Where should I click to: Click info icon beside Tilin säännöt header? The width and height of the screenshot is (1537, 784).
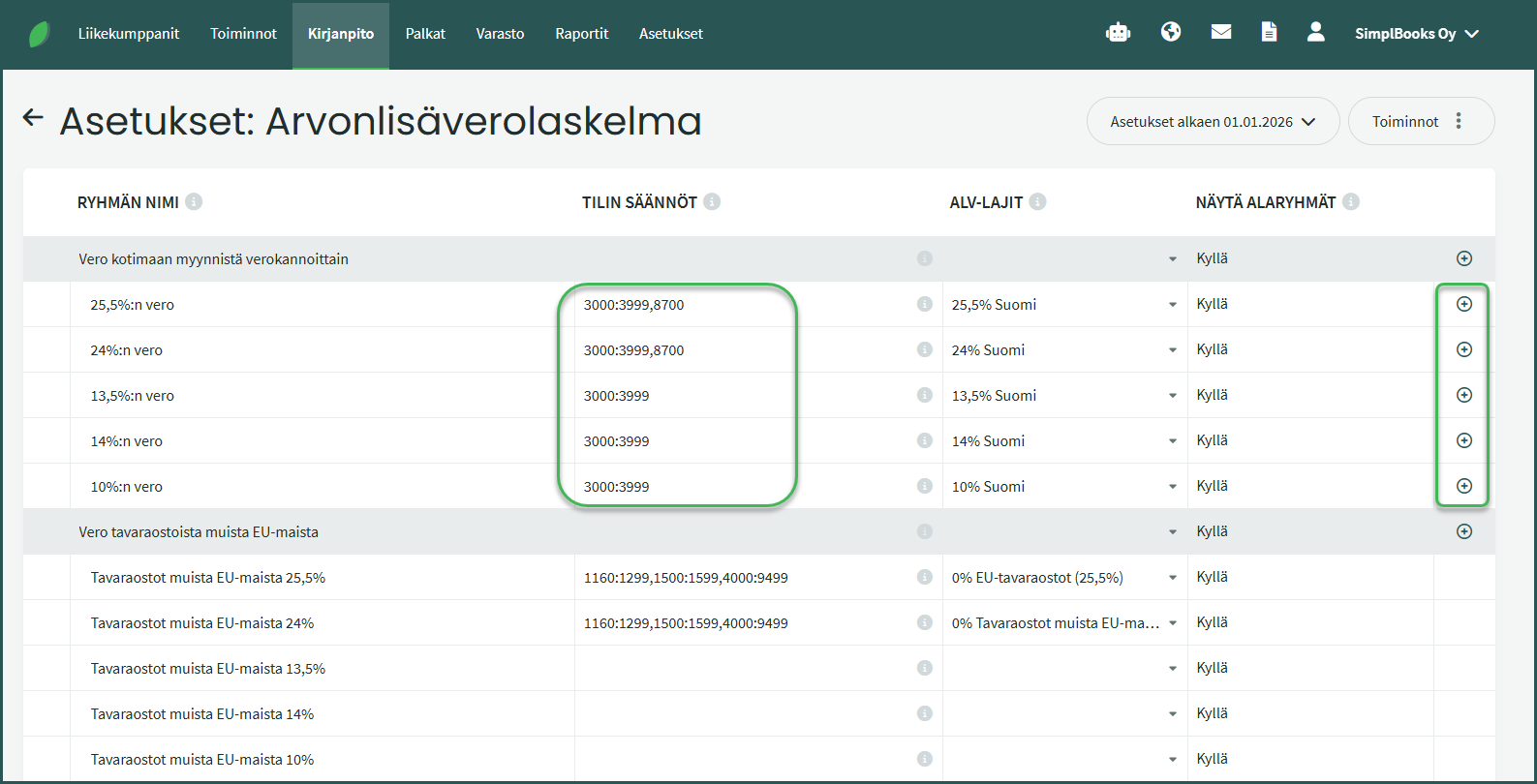[712, 201]
